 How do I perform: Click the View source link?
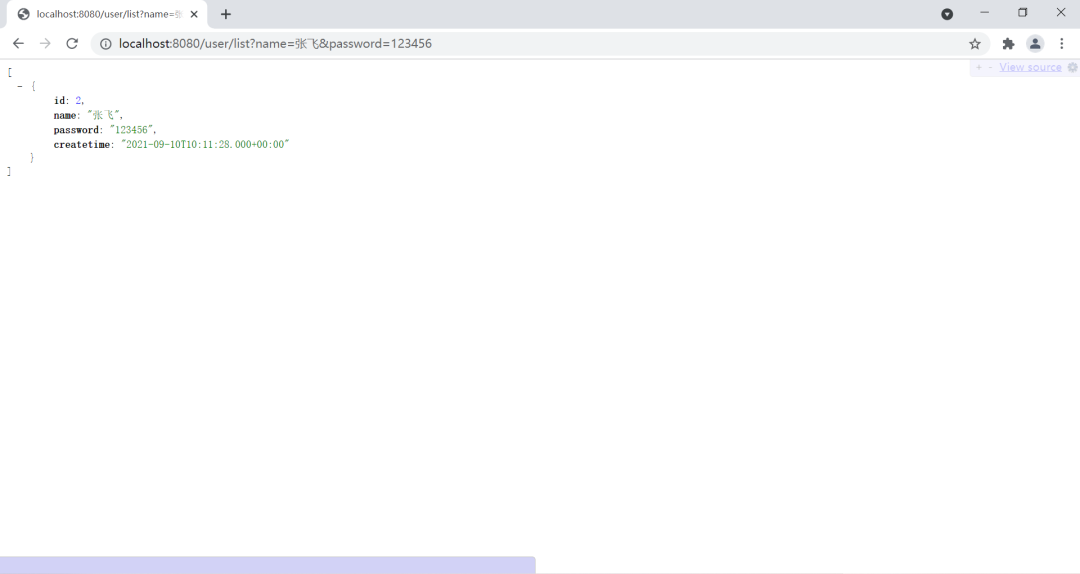pos(1030,67)
